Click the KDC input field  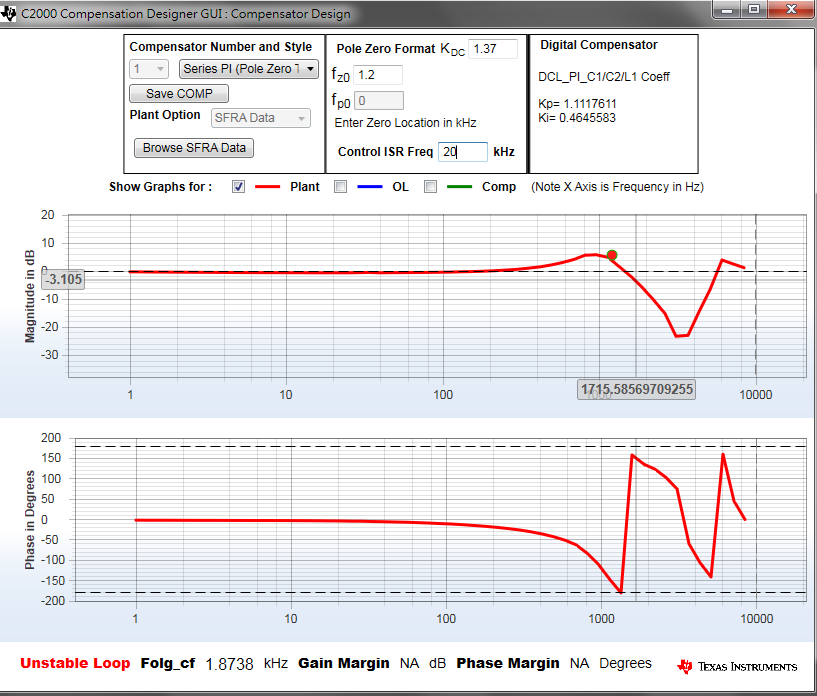coord(493,49)
